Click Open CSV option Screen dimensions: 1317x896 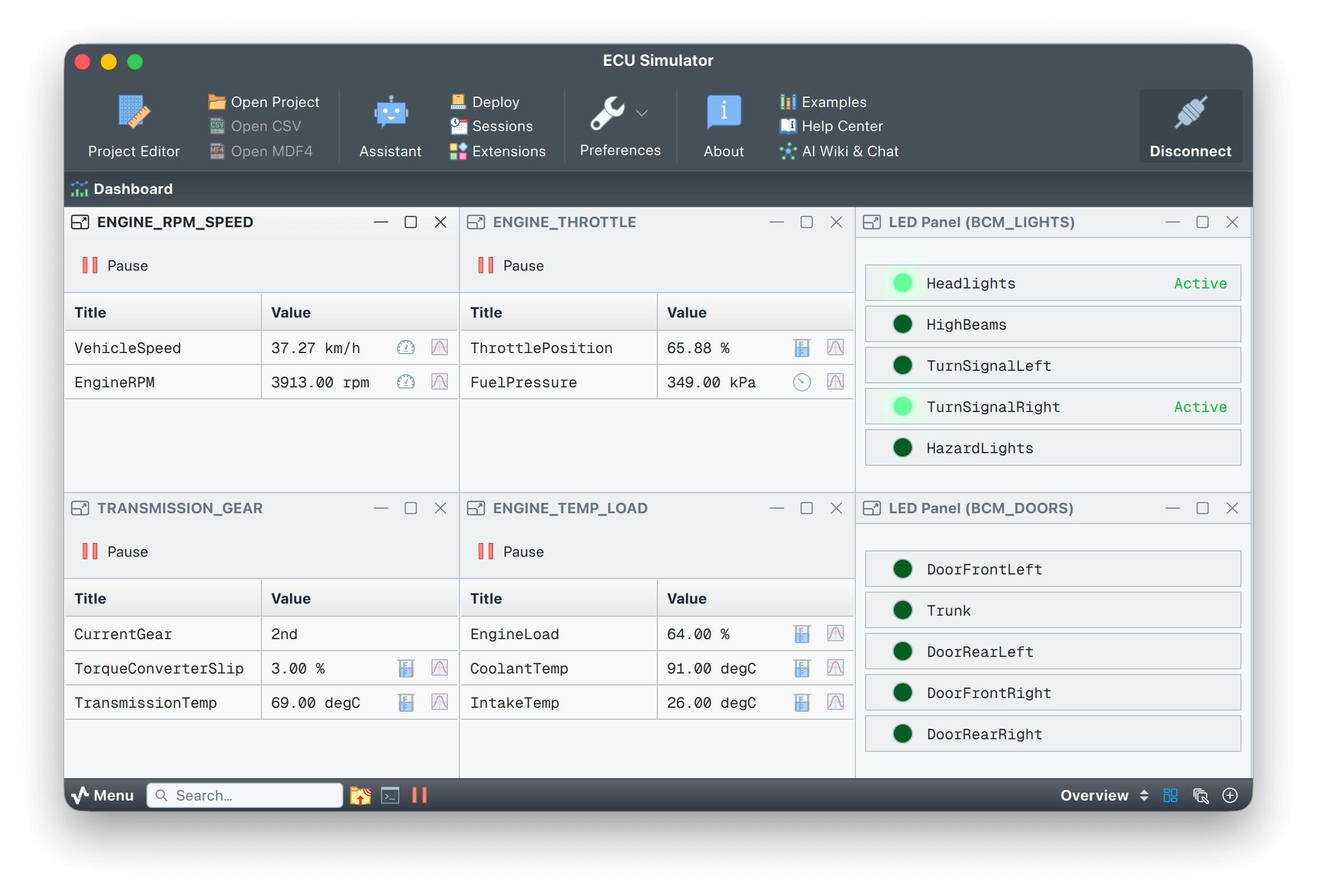point(255,126)
